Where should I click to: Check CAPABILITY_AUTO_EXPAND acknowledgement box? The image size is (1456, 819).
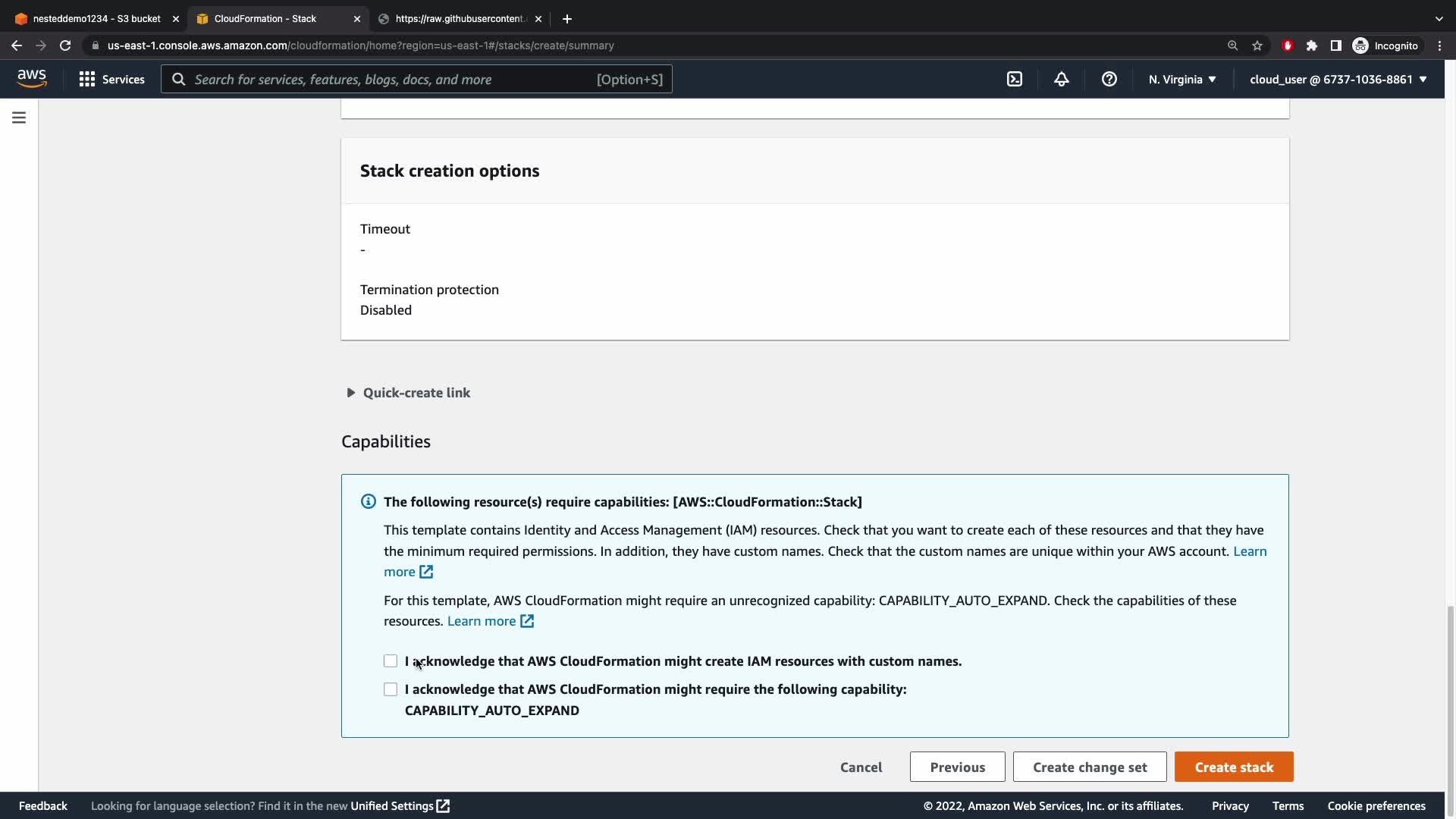coord(391,689)
